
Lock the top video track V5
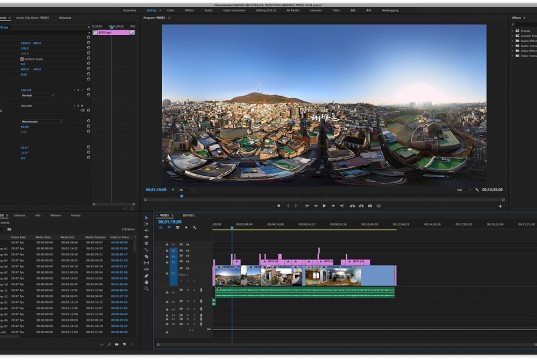tap(167, 245)
